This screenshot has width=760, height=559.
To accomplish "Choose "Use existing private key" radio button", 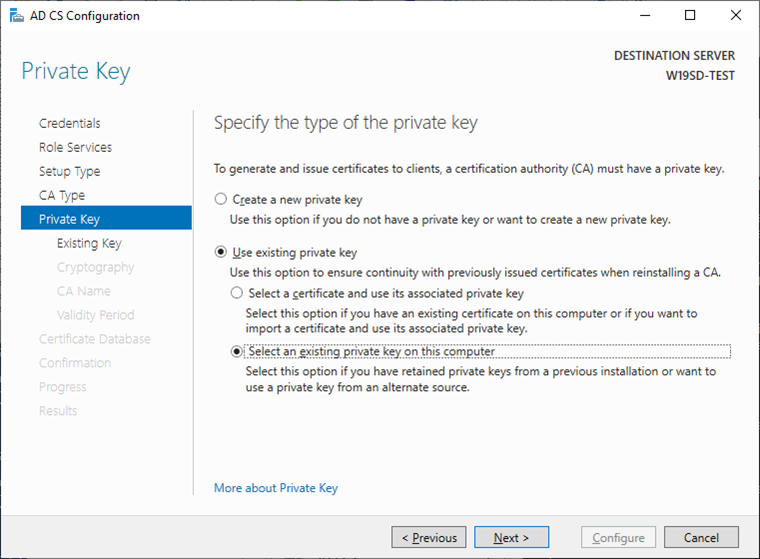I will [x=221, y=253].
